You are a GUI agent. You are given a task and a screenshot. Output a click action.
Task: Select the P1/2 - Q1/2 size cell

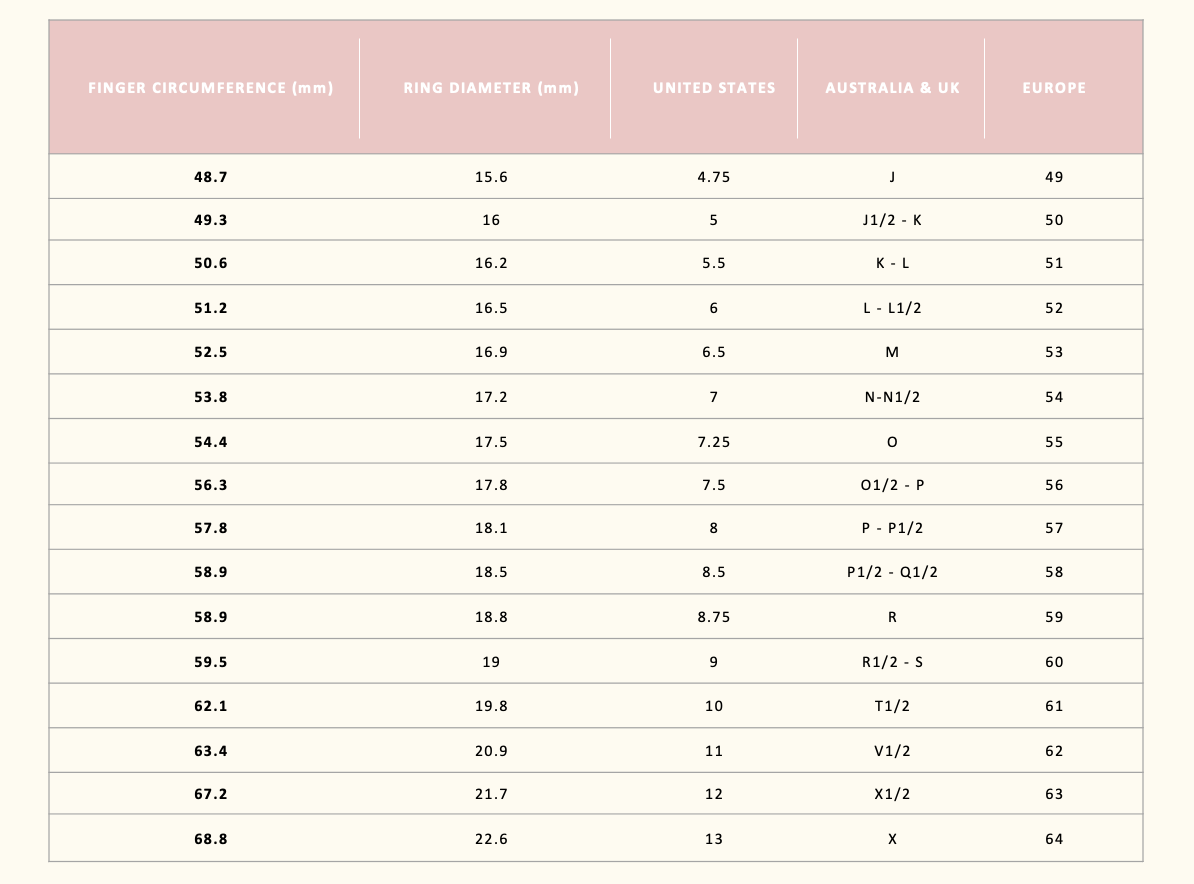(x=892, y=573)
